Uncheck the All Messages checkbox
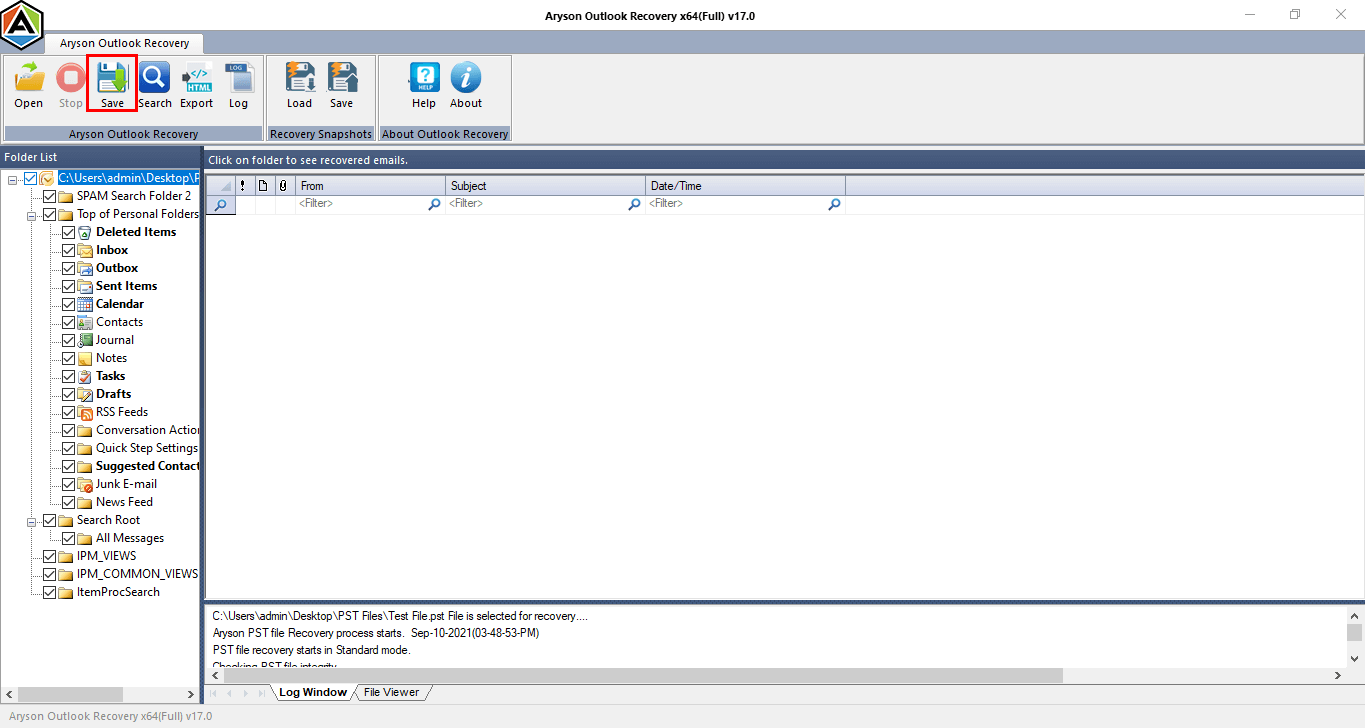This screenshot has height=728, width=1365. click(68, 538)
